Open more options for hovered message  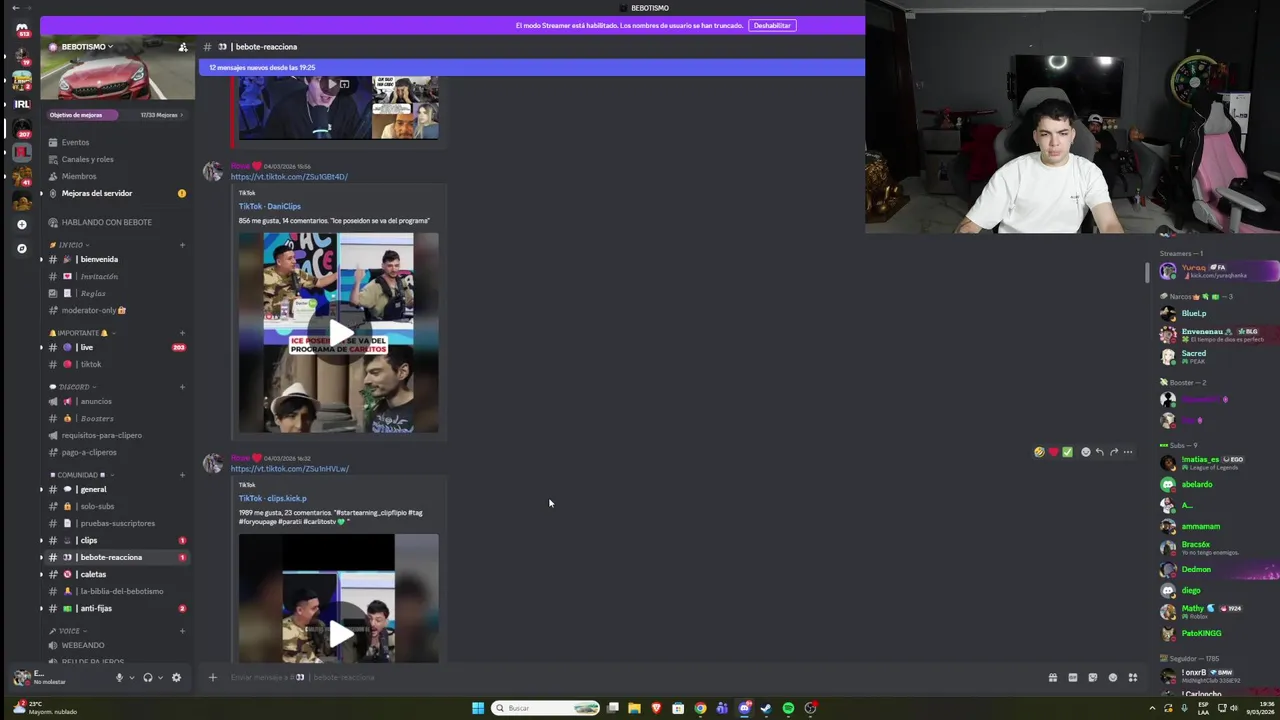[x=1128, y=452]
